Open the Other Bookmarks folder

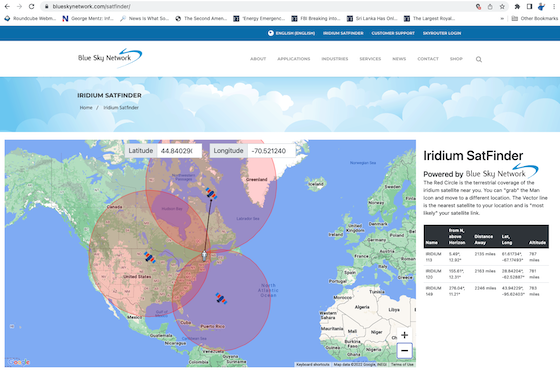pyautogui.click(x=535, y=19)
